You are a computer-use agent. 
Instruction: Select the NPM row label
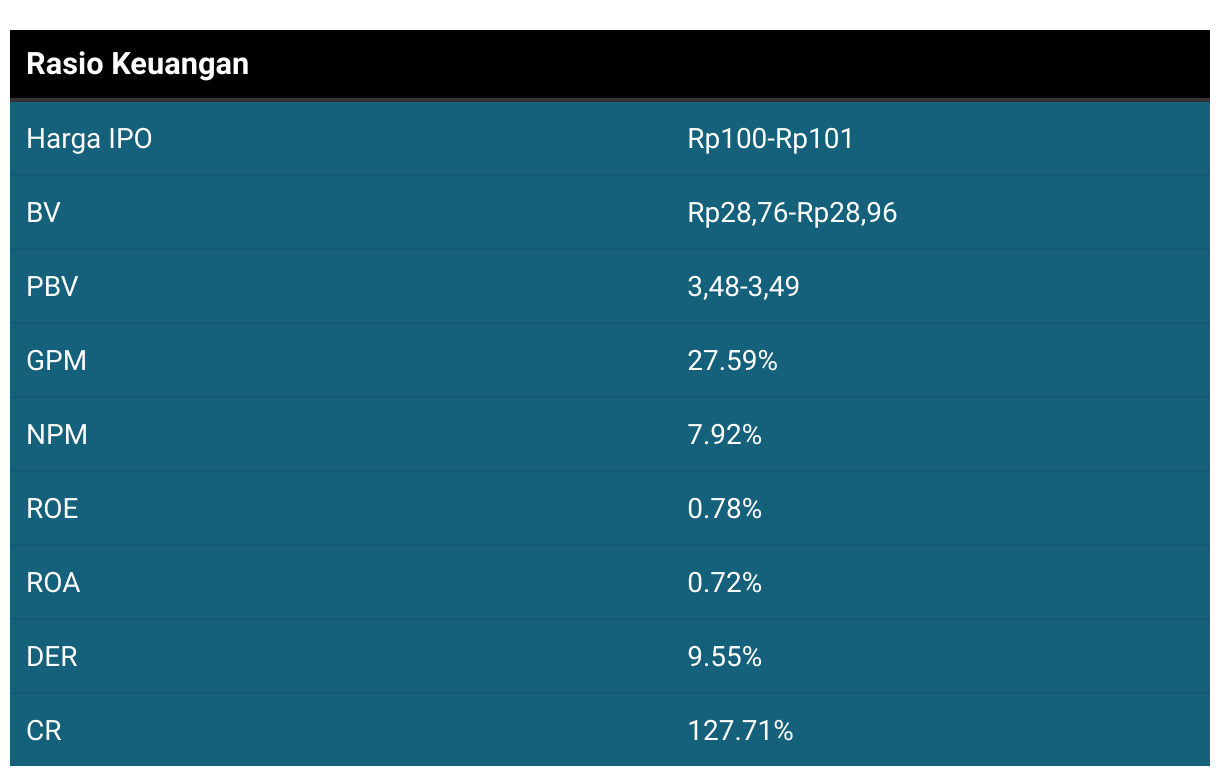click(57, 435)
